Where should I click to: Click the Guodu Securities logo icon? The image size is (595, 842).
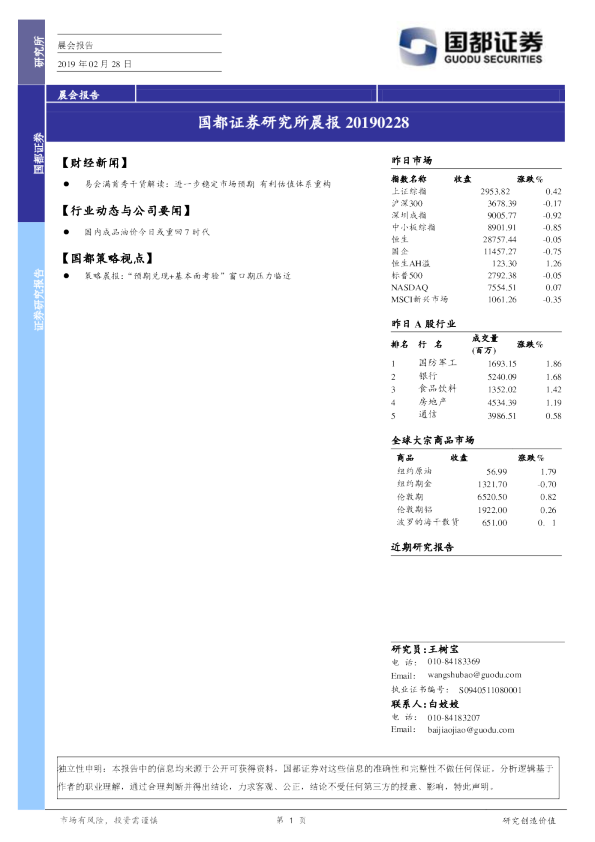point(418,47)
